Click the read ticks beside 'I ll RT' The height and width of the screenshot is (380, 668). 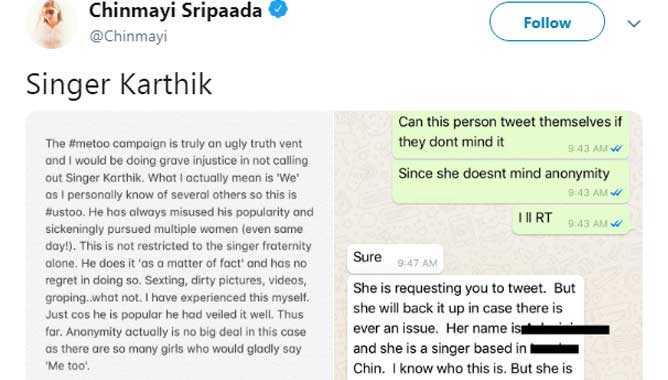click(x=616, y=223)
